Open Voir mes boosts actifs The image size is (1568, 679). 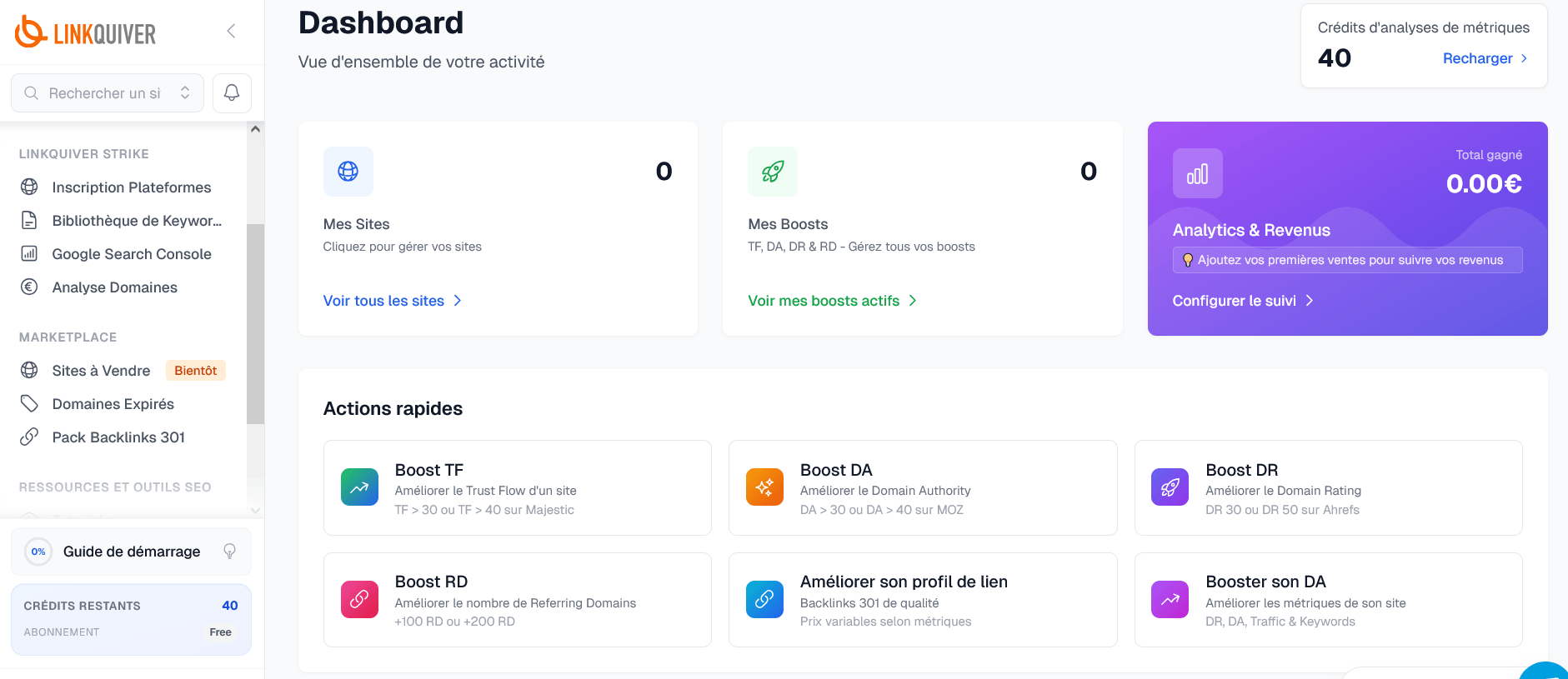pos(833,301)
